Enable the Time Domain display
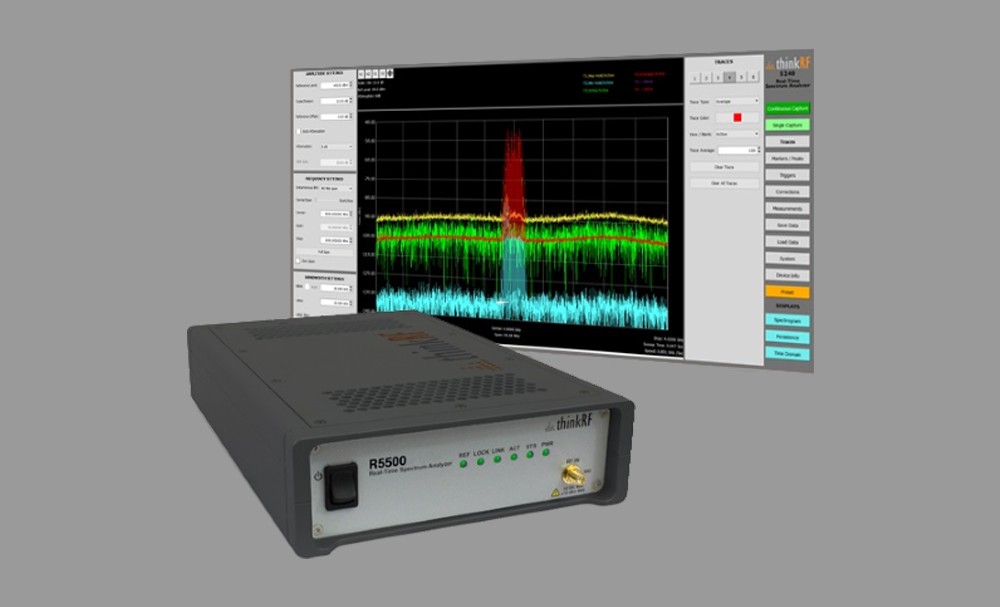The width and height of the screenshot is (1000, 607). click(x=788, y=353)
